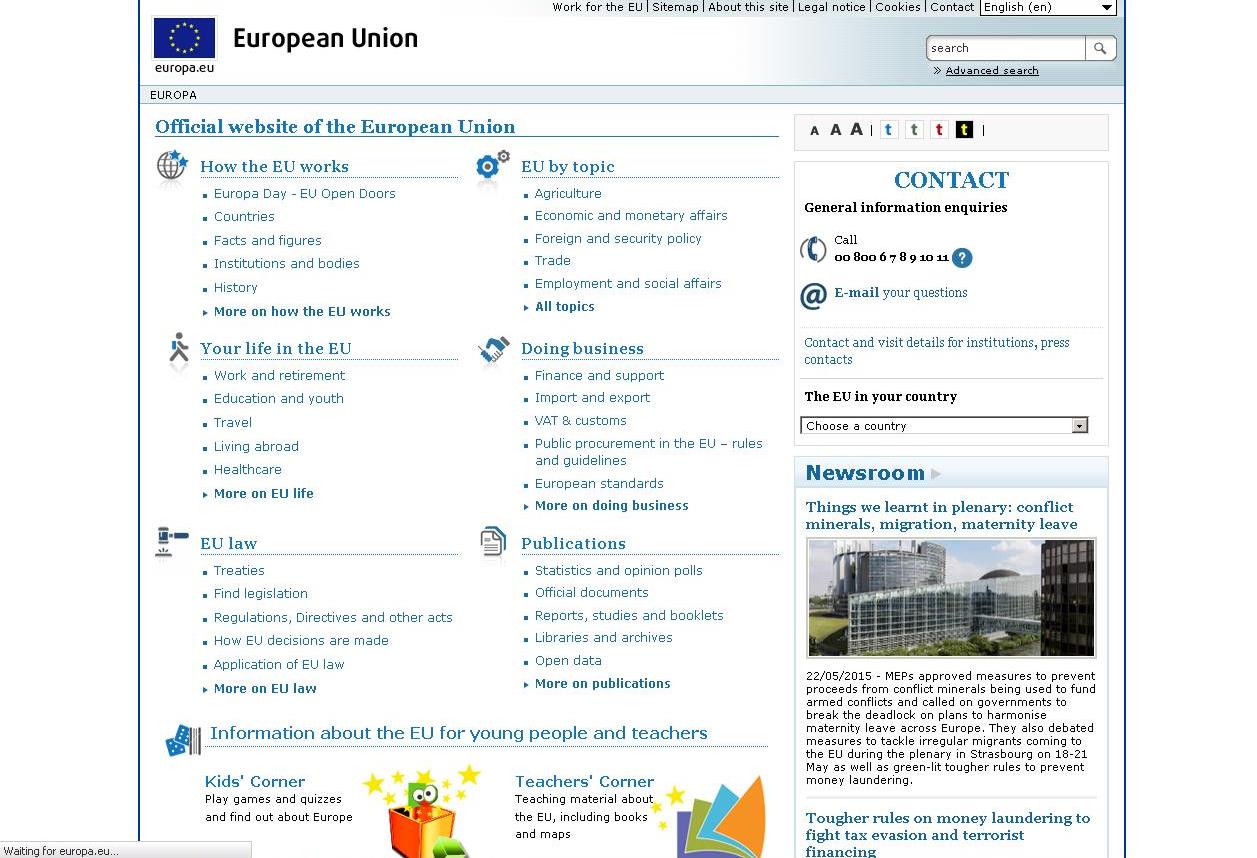The image size is (1257, 858).
Task: Open Contact and visit details for institutions
Action: pos(936,351)
